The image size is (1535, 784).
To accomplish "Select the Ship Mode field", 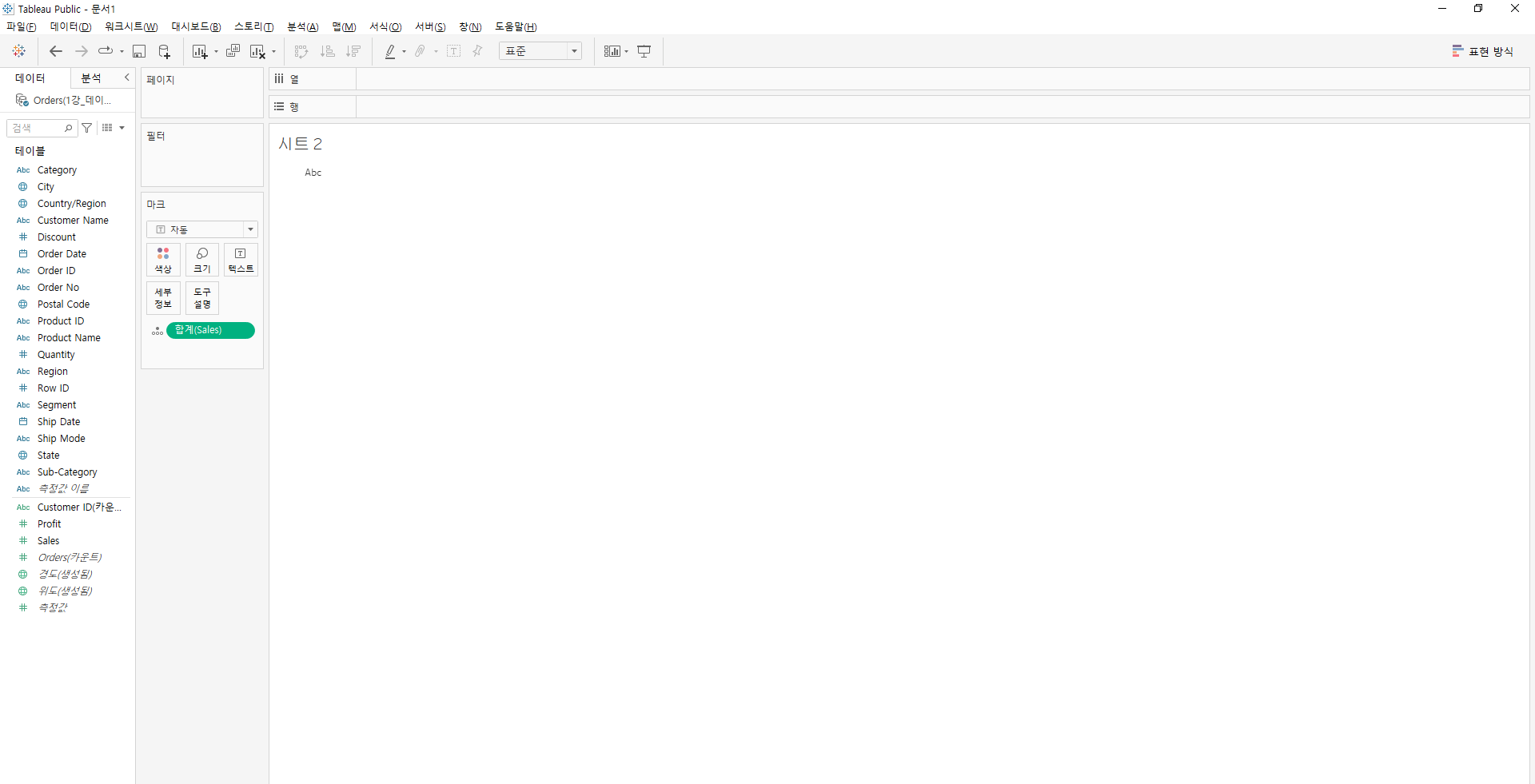I will click(x=61, y=439).
